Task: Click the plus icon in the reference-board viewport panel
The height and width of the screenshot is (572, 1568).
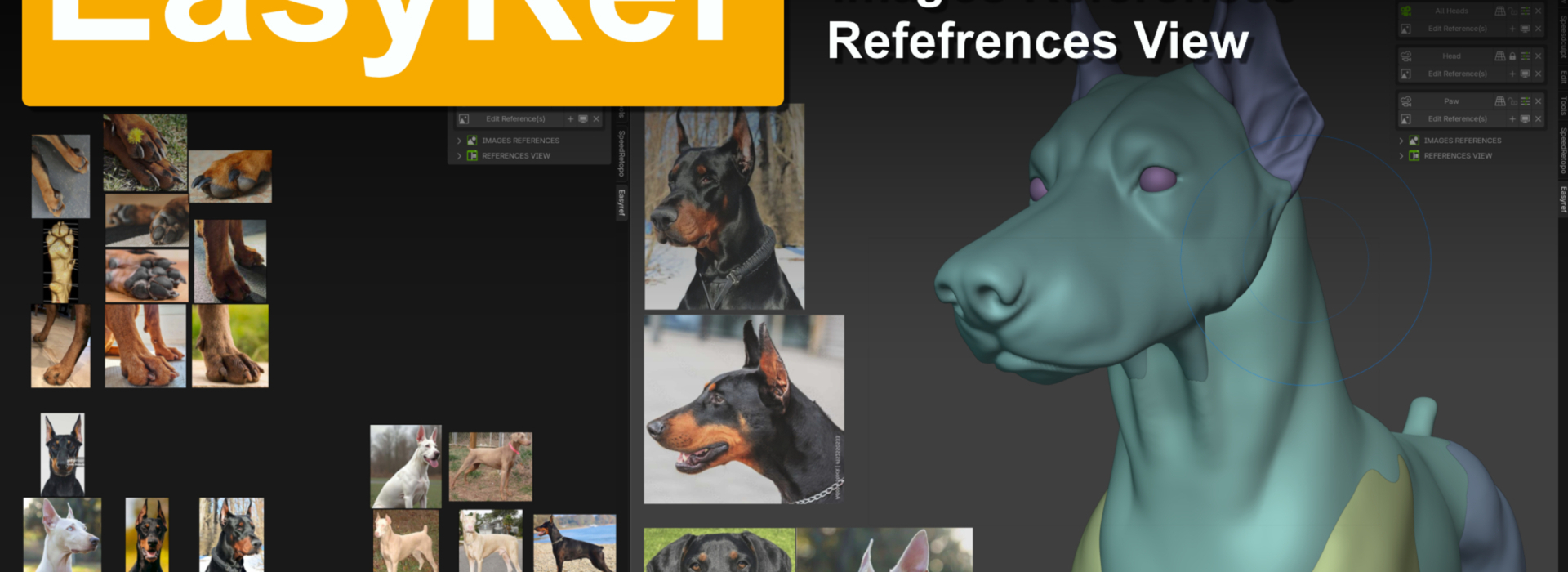Action: (x=570, y=118)
